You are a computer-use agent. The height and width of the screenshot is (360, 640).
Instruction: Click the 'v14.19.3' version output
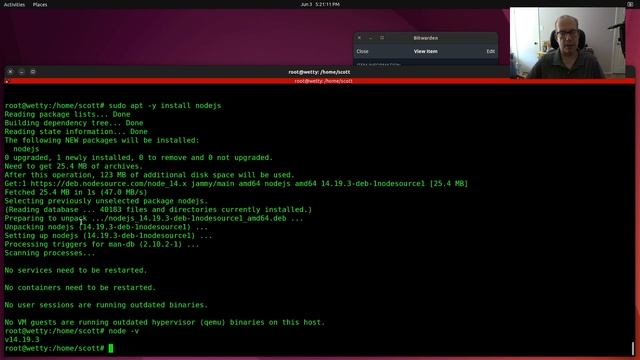pyautogui.click(x=22, y=340)
